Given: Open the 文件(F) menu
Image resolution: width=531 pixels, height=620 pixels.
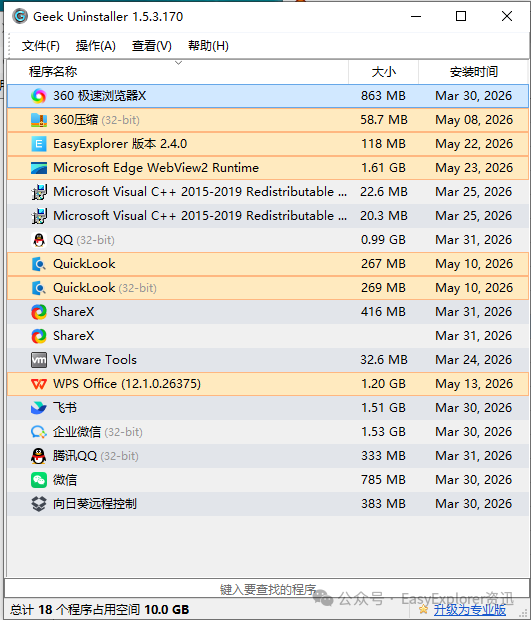Looking at the screenshot, I should coord(40,46).
